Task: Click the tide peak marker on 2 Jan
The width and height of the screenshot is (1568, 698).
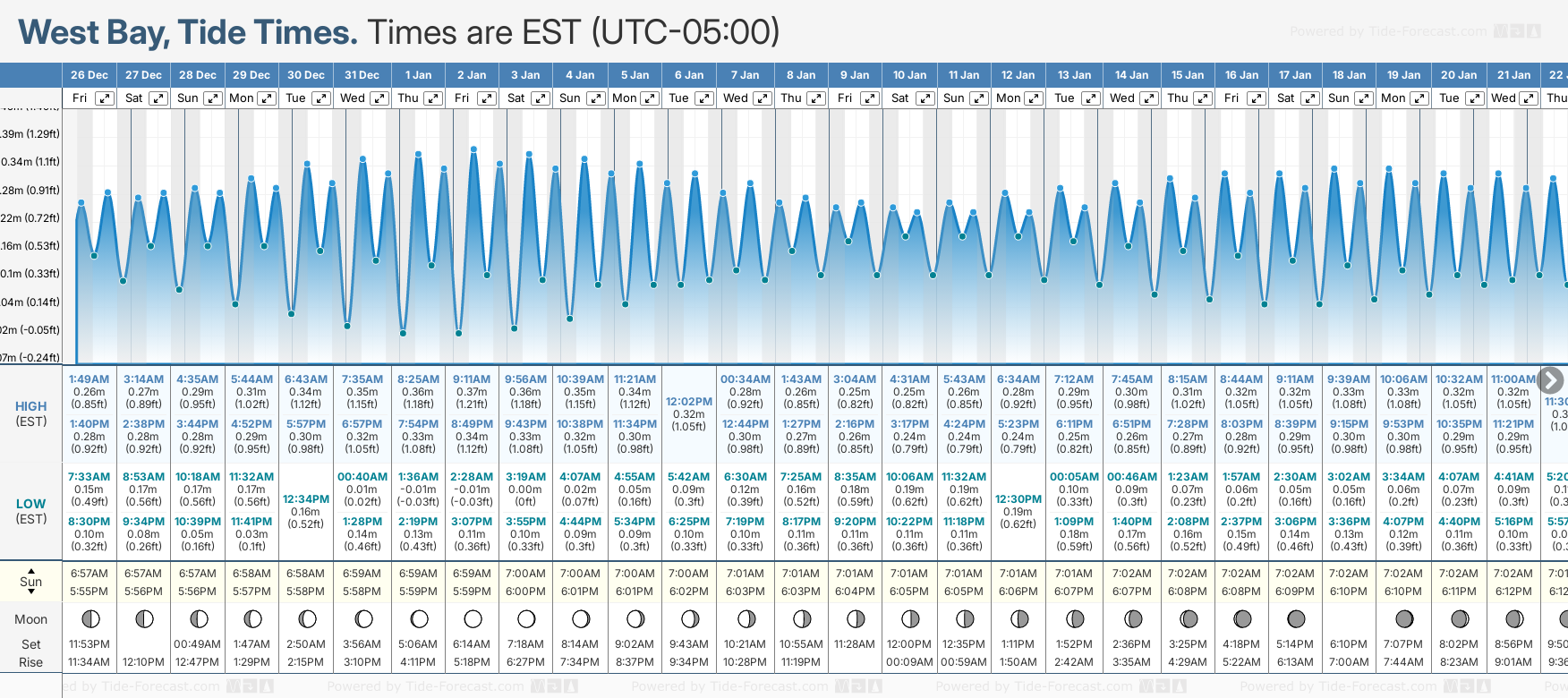Action: 473,149
